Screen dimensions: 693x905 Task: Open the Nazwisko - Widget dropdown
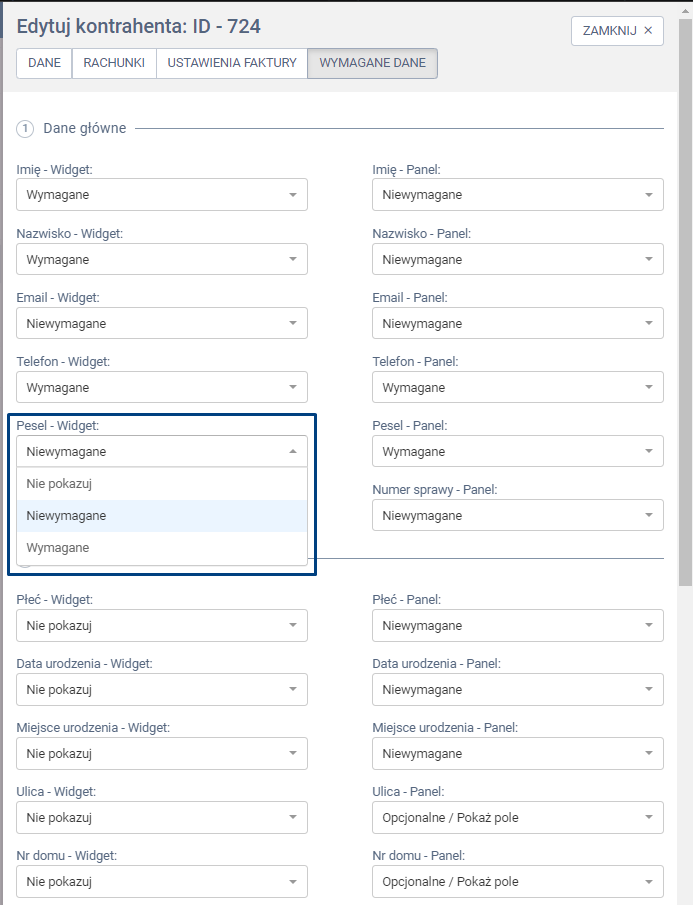point(162,259)
